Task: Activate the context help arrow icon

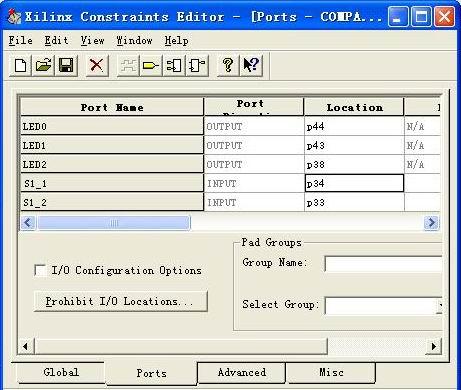Action: pyautogui.click(x=251, y=65)
